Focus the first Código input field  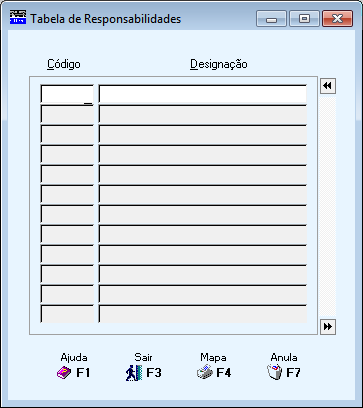[x=67, y=94]
